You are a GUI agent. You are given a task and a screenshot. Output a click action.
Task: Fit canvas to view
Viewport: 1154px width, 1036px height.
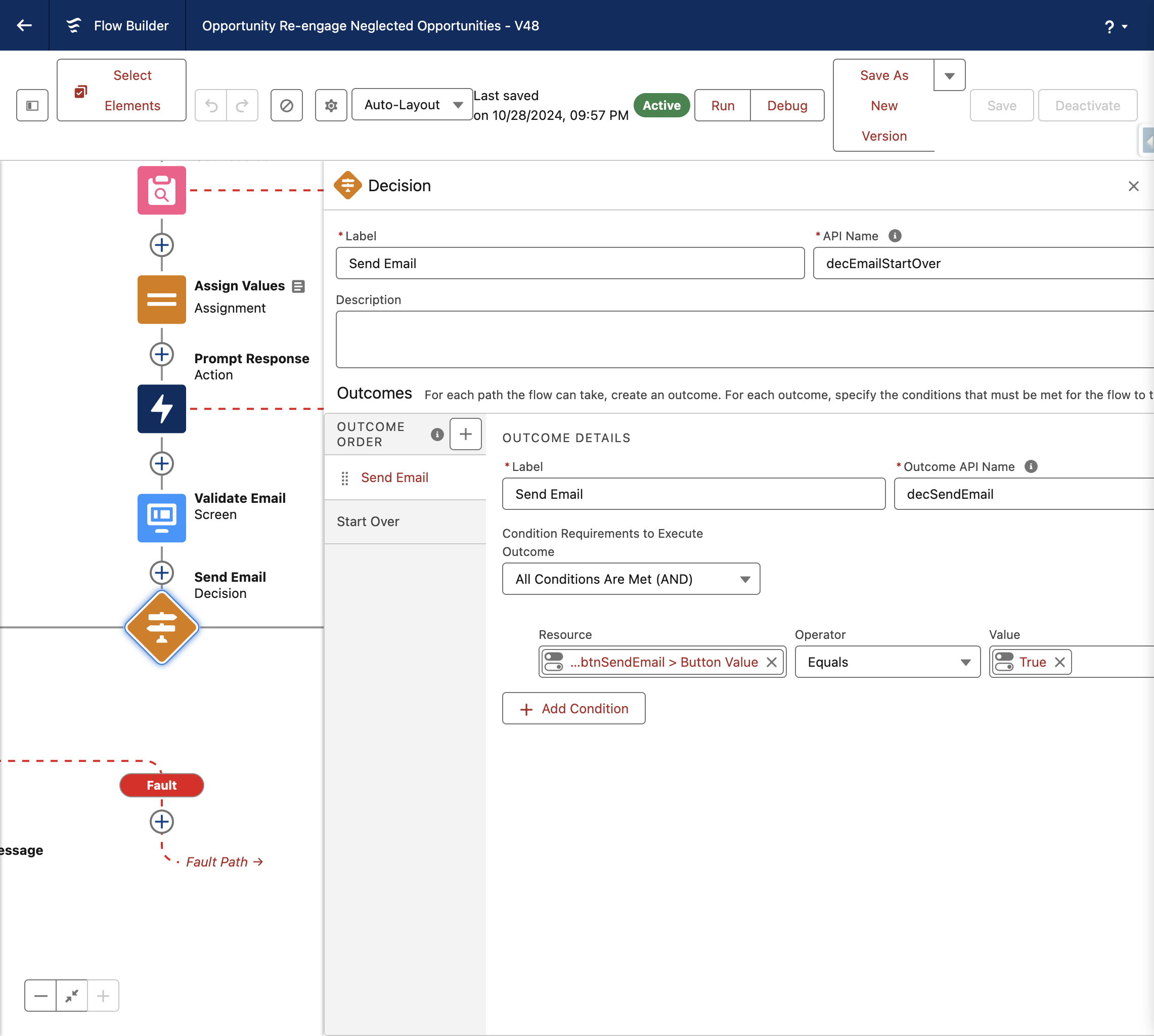(72, 996)
